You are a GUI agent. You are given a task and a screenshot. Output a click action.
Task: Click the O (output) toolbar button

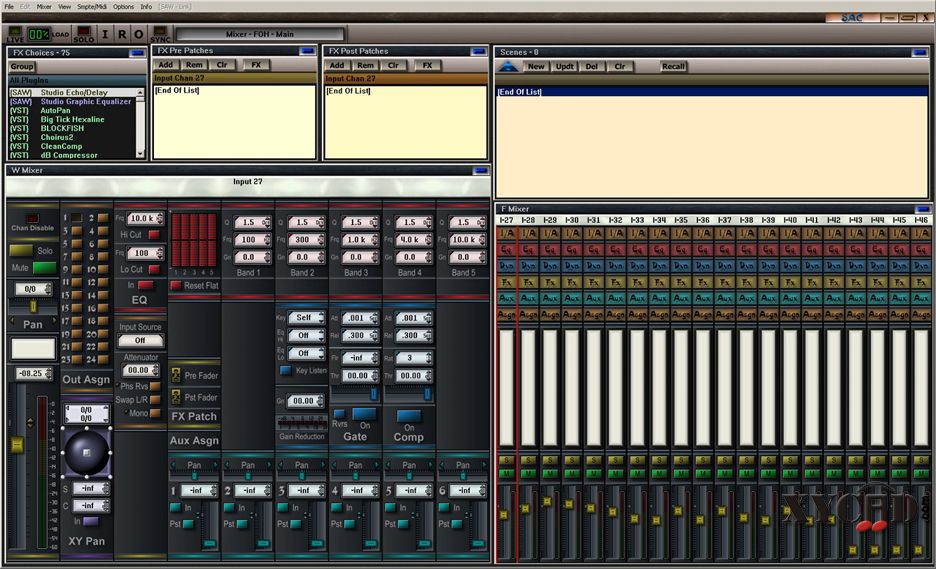point(138,34)
